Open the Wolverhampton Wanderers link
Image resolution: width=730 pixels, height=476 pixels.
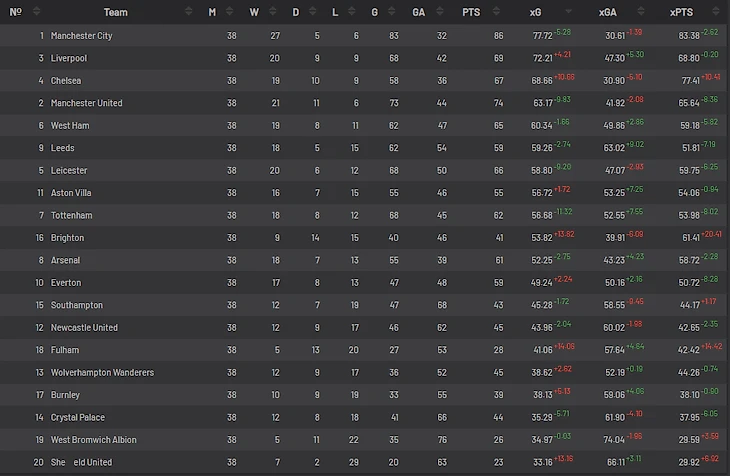click(x=102, y=373)
